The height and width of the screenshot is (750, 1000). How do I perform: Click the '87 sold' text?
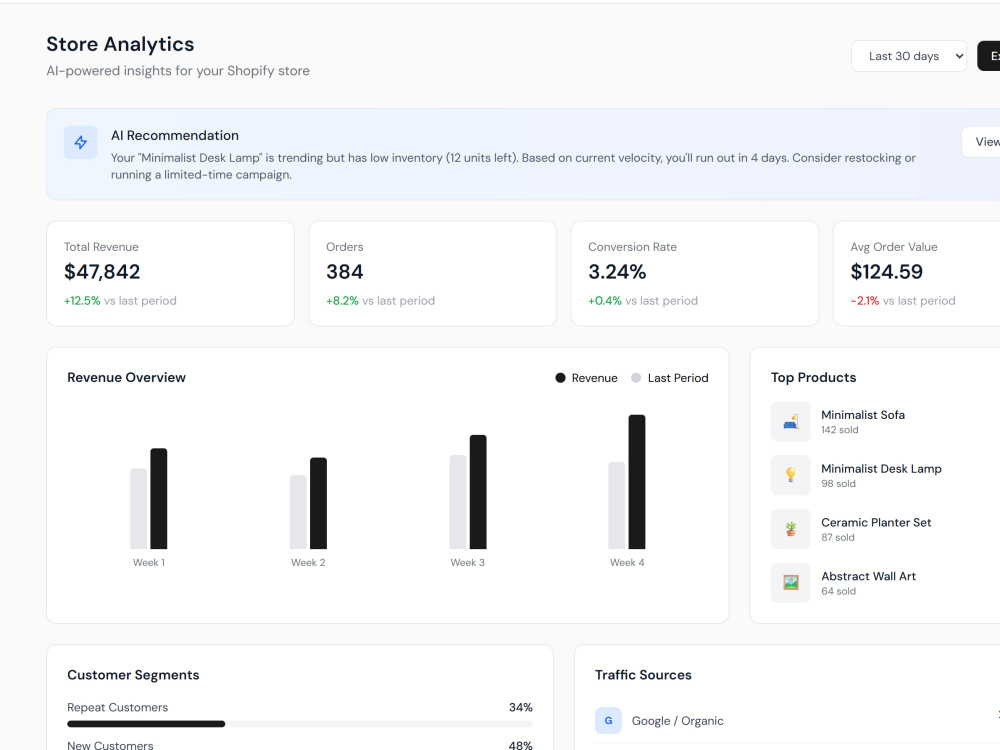tap(838, 537)
